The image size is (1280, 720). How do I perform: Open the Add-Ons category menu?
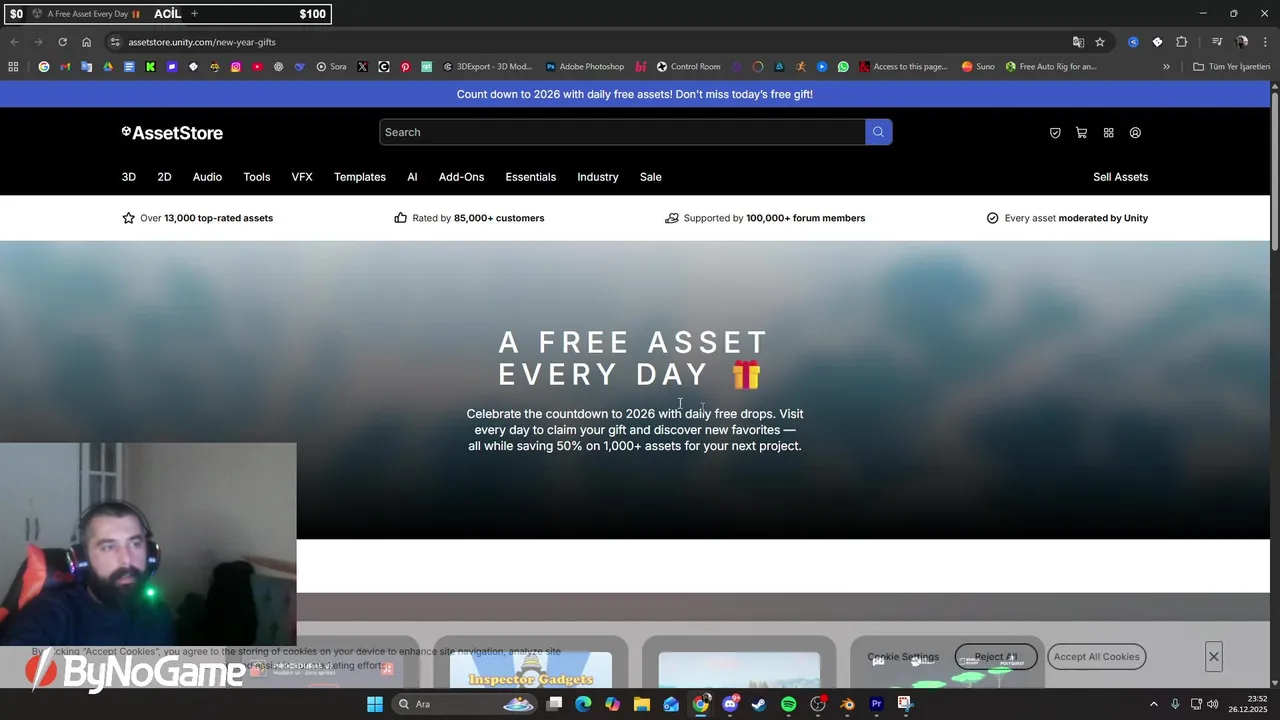coord(461,177)
